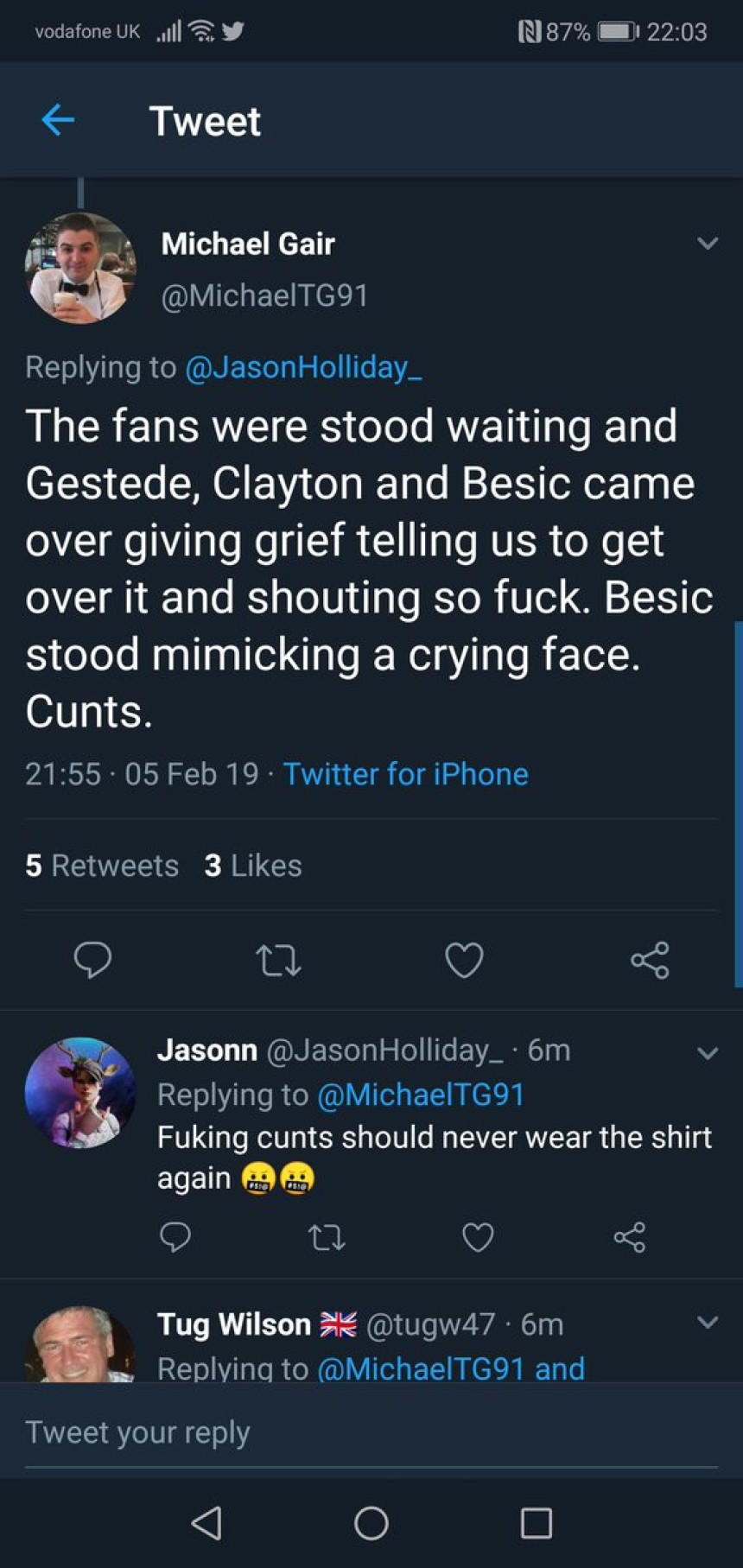Open 3 Likes list

point(253,865)
